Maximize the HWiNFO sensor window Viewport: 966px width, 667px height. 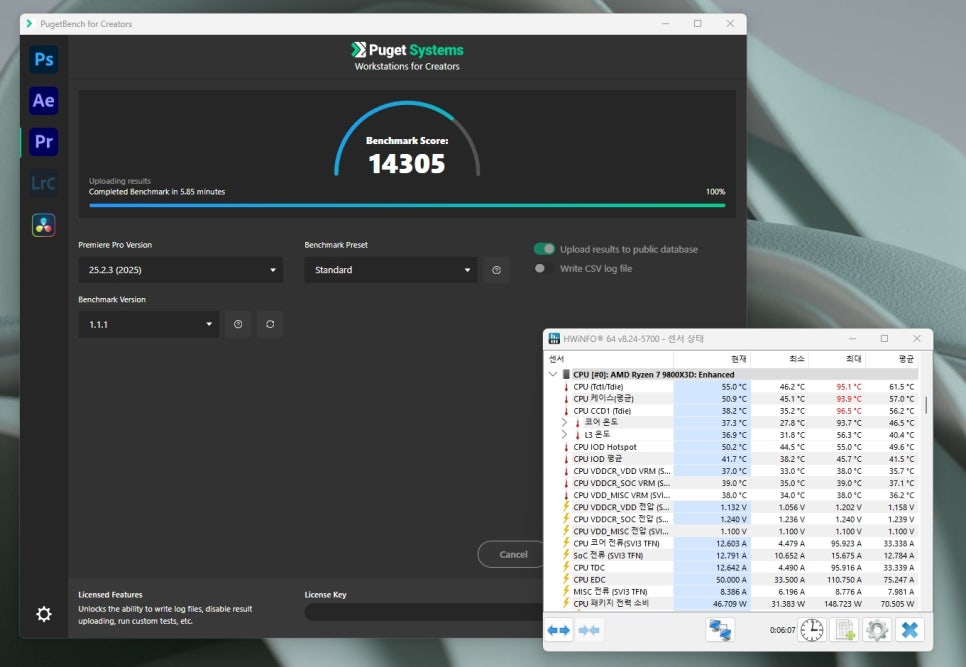(x=885, y=338)
